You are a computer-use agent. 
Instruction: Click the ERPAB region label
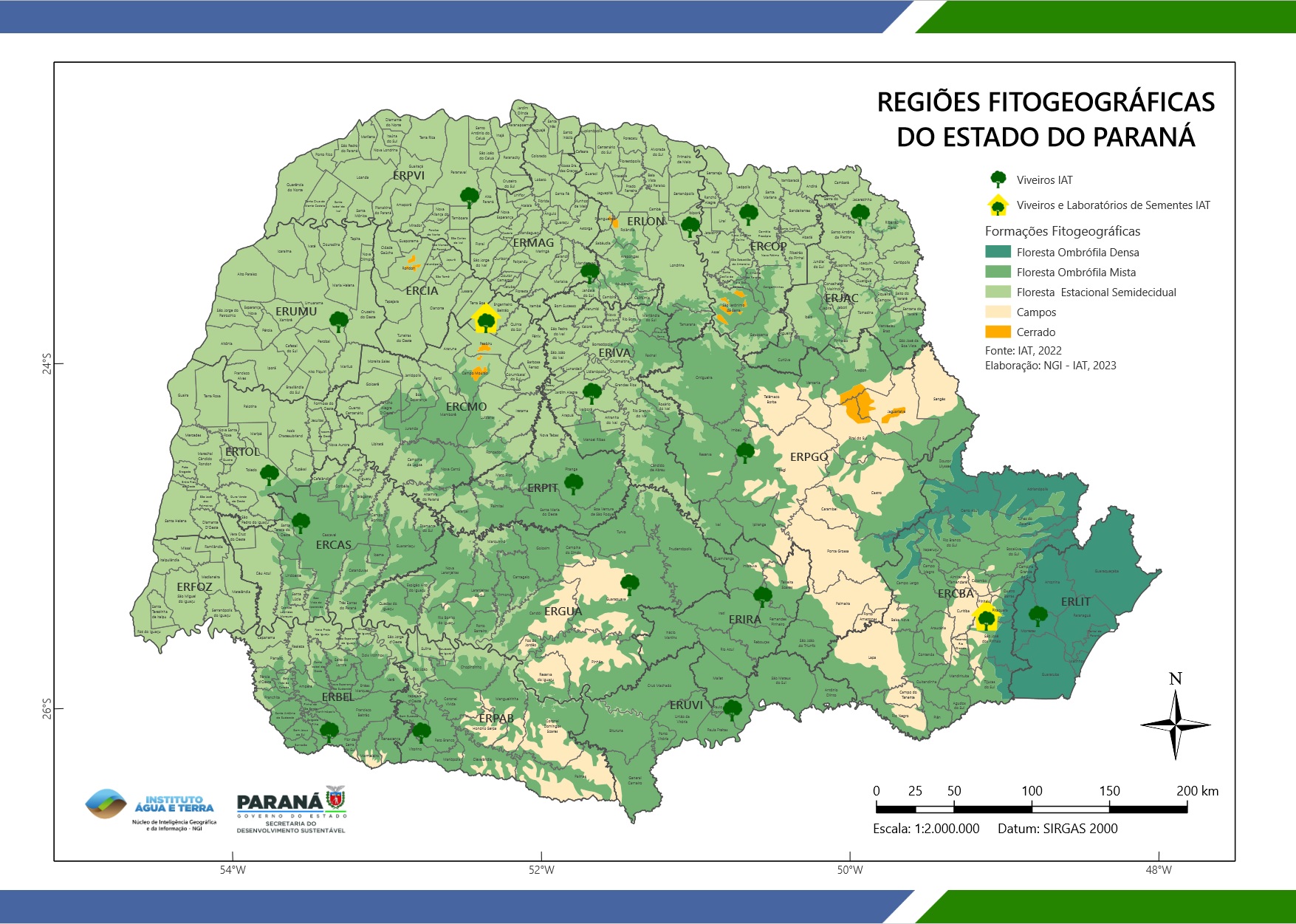pos(496,719)
